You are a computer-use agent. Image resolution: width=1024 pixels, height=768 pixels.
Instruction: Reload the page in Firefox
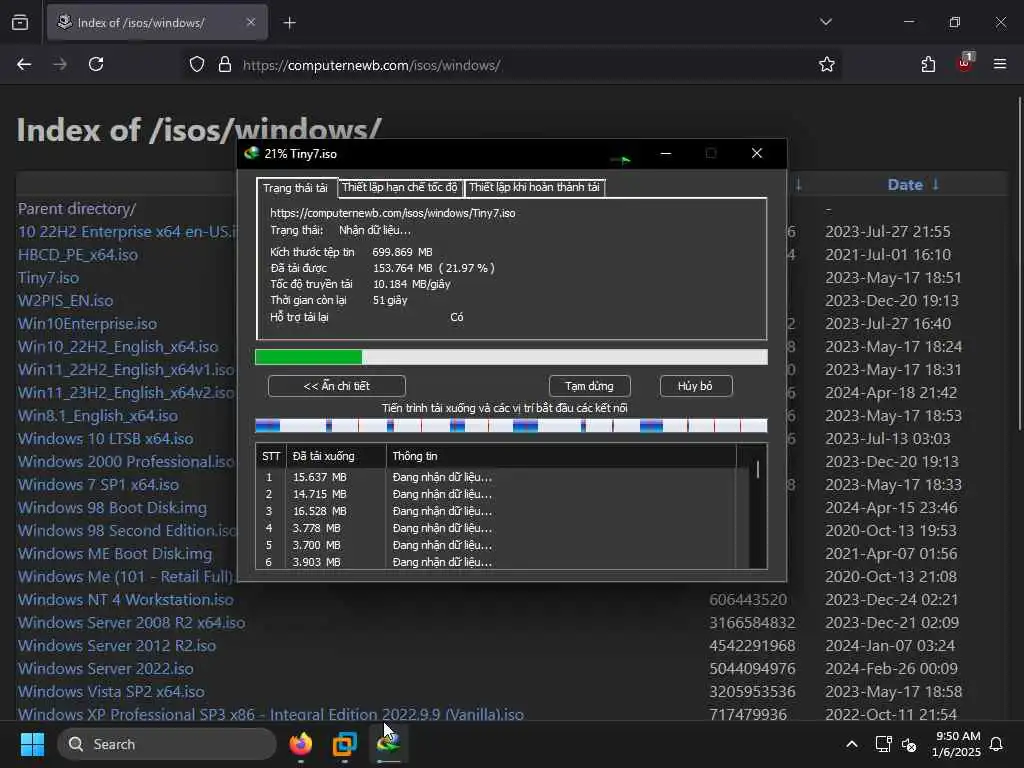[x=96, y=65]
